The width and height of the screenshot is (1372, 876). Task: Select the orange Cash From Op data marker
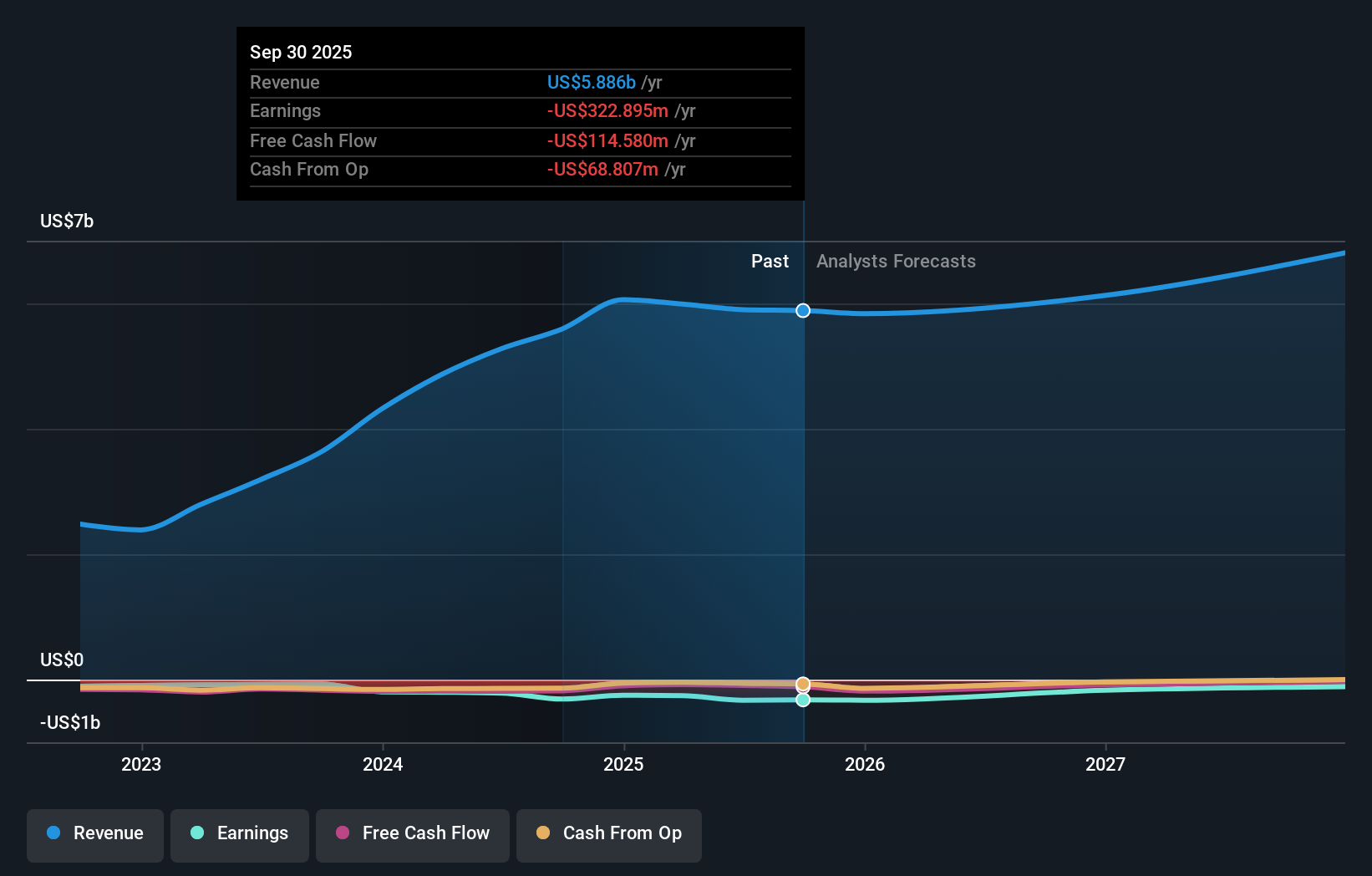[802, 684]
